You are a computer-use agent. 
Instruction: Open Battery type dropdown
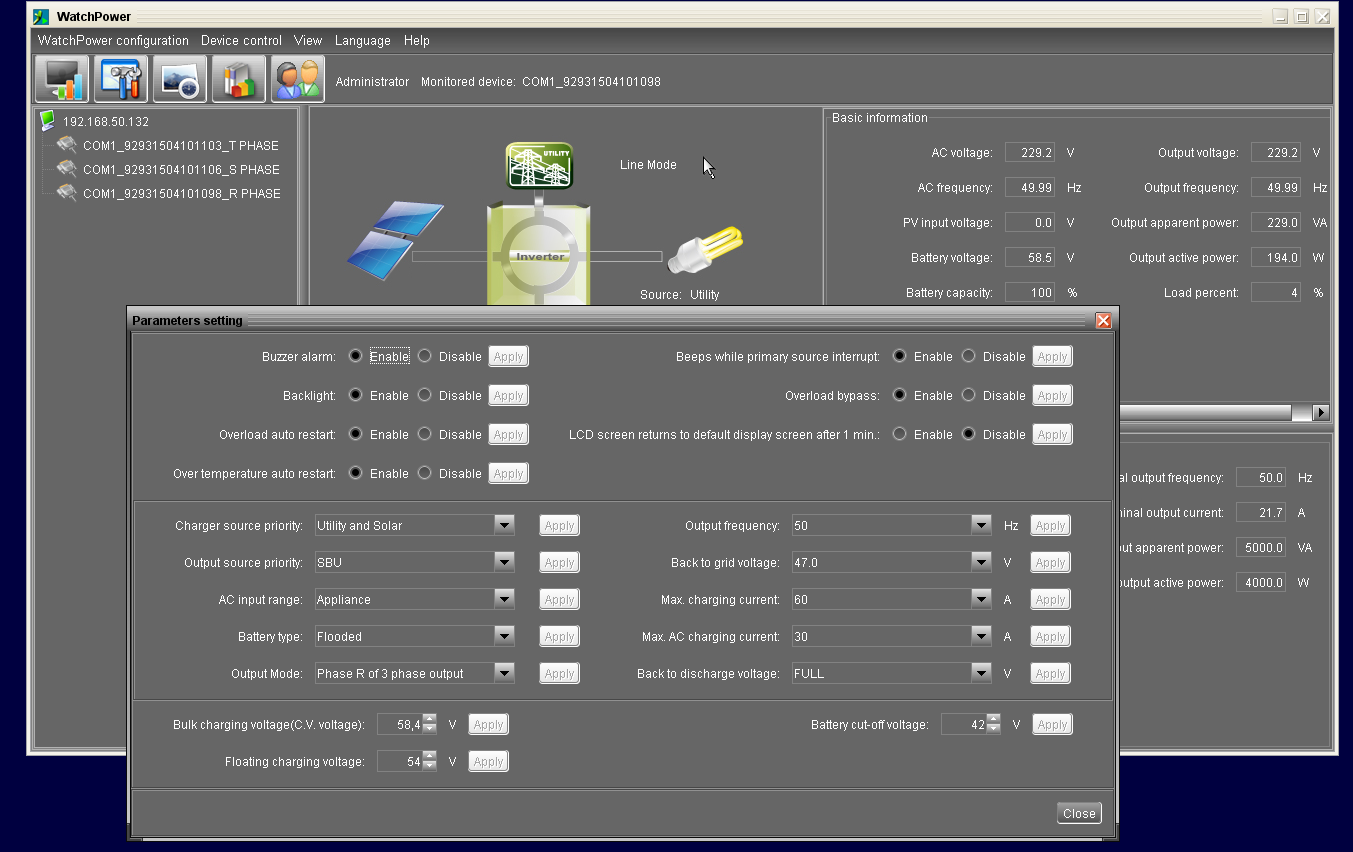click(504, 636)
